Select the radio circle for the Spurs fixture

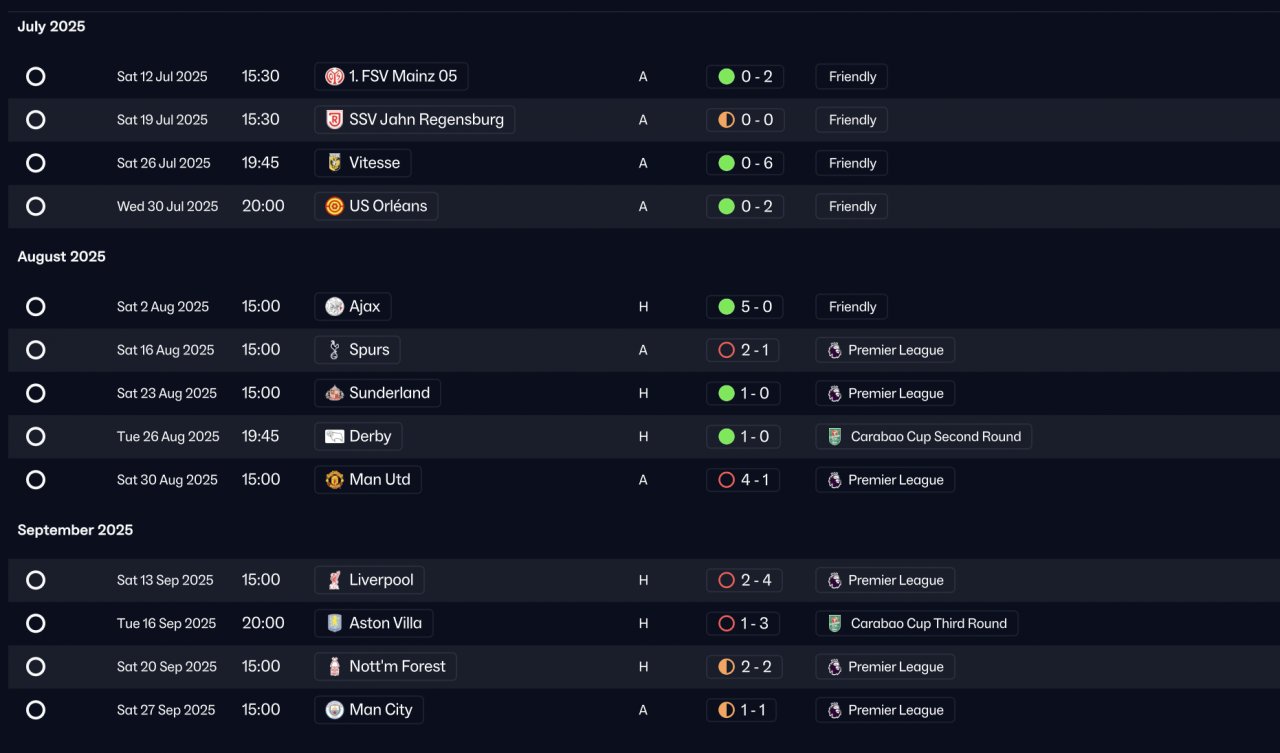(36, 350)
